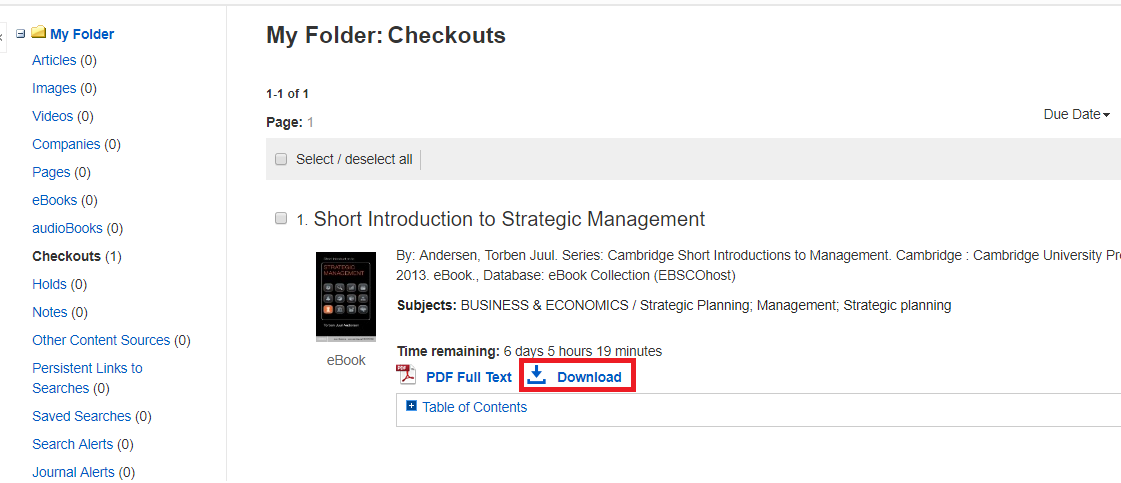
Task: Open Persistent Links to Searches
Action: [87, 378]
